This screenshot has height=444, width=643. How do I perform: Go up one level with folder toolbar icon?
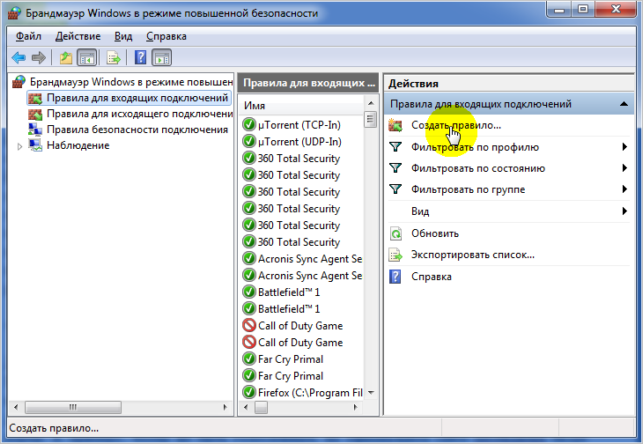point(66,57)
